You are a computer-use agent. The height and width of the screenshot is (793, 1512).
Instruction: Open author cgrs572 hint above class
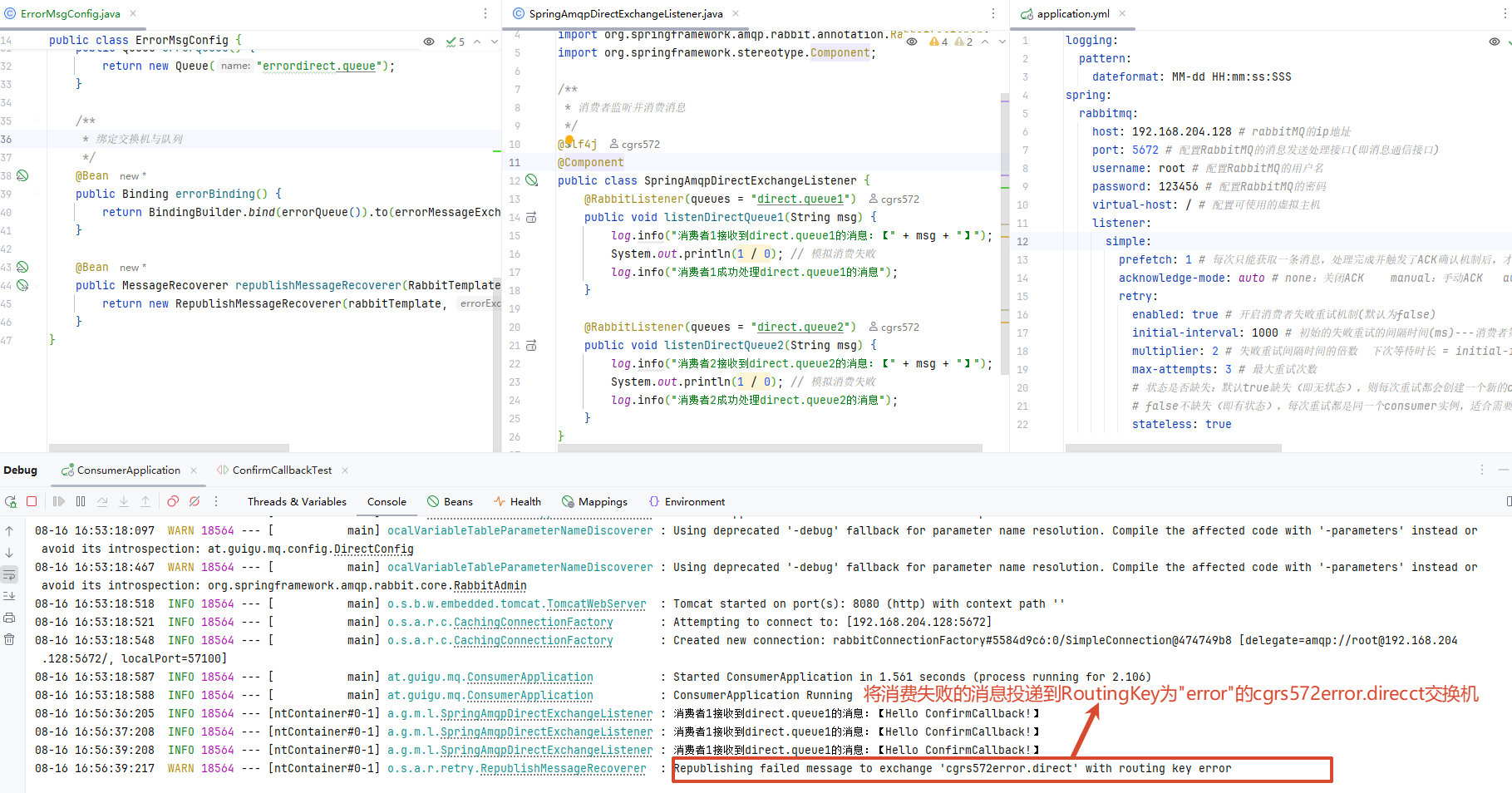point(635,144)
